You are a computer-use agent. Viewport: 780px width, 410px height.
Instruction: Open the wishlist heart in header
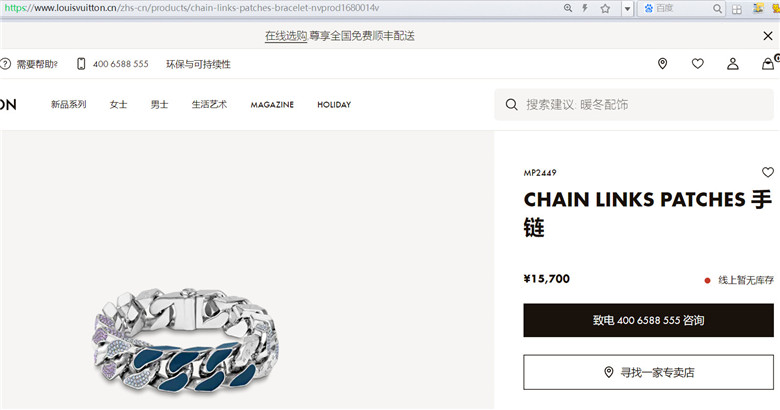coord(697,64)
